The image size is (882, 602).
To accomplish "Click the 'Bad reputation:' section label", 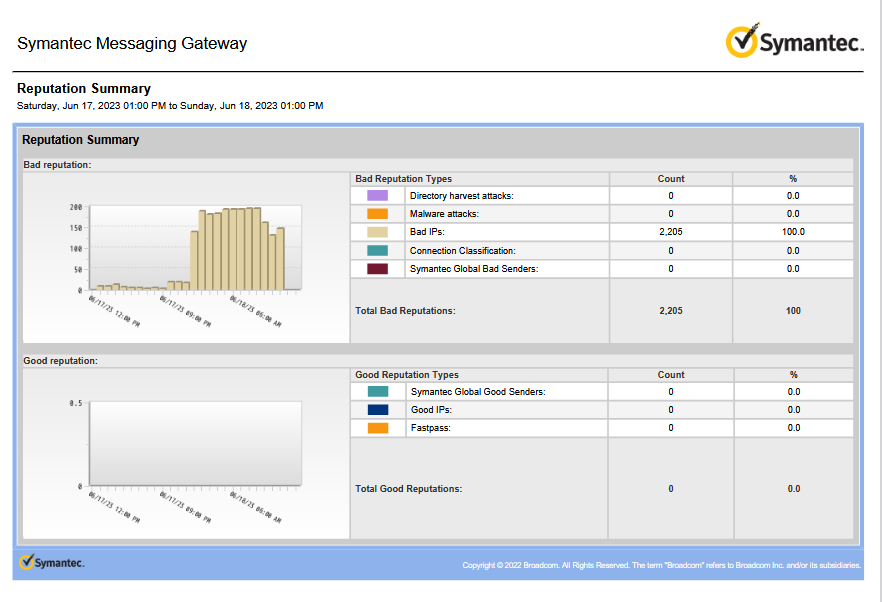I will (57, 165).
